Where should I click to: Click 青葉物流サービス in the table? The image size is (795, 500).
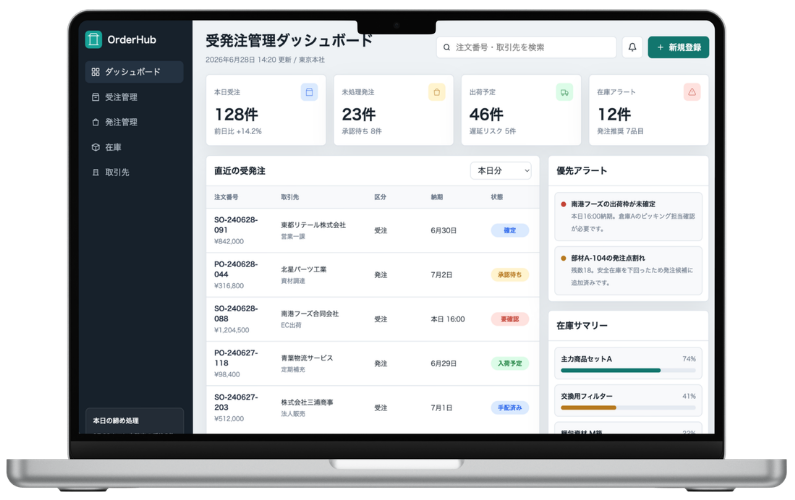tap(307, 358)
